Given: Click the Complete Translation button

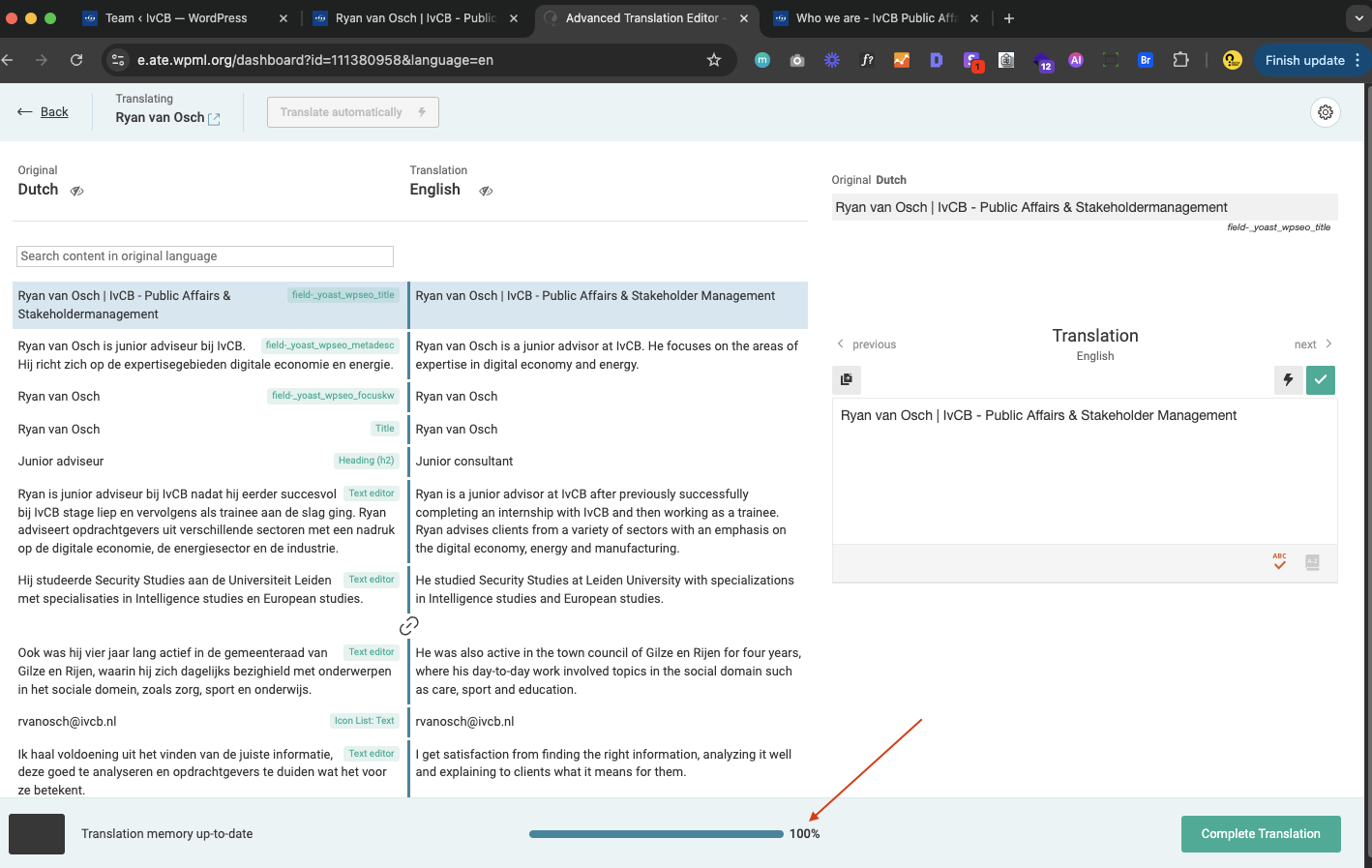Looking at the screenshot, I should coord(1261,834).
